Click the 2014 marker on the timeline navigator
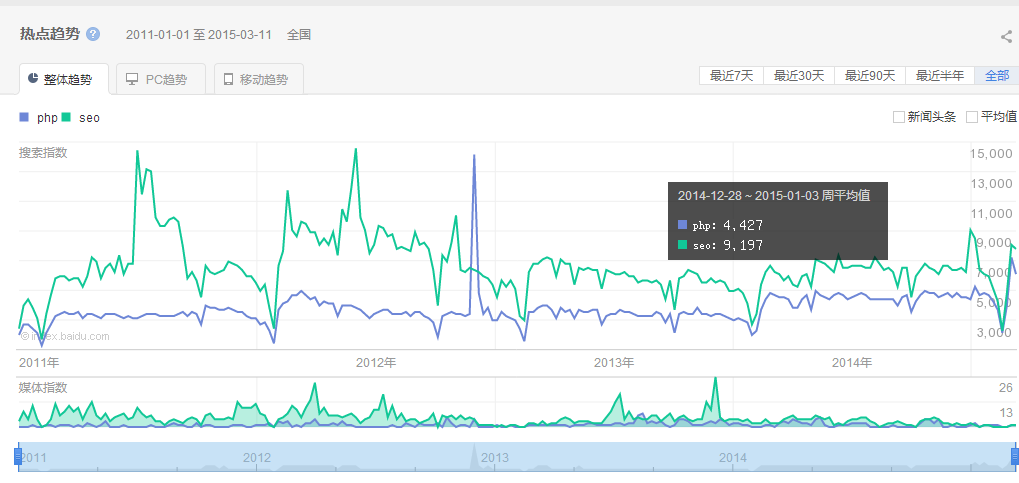The image size is (1019, 483). pos(732,458)
